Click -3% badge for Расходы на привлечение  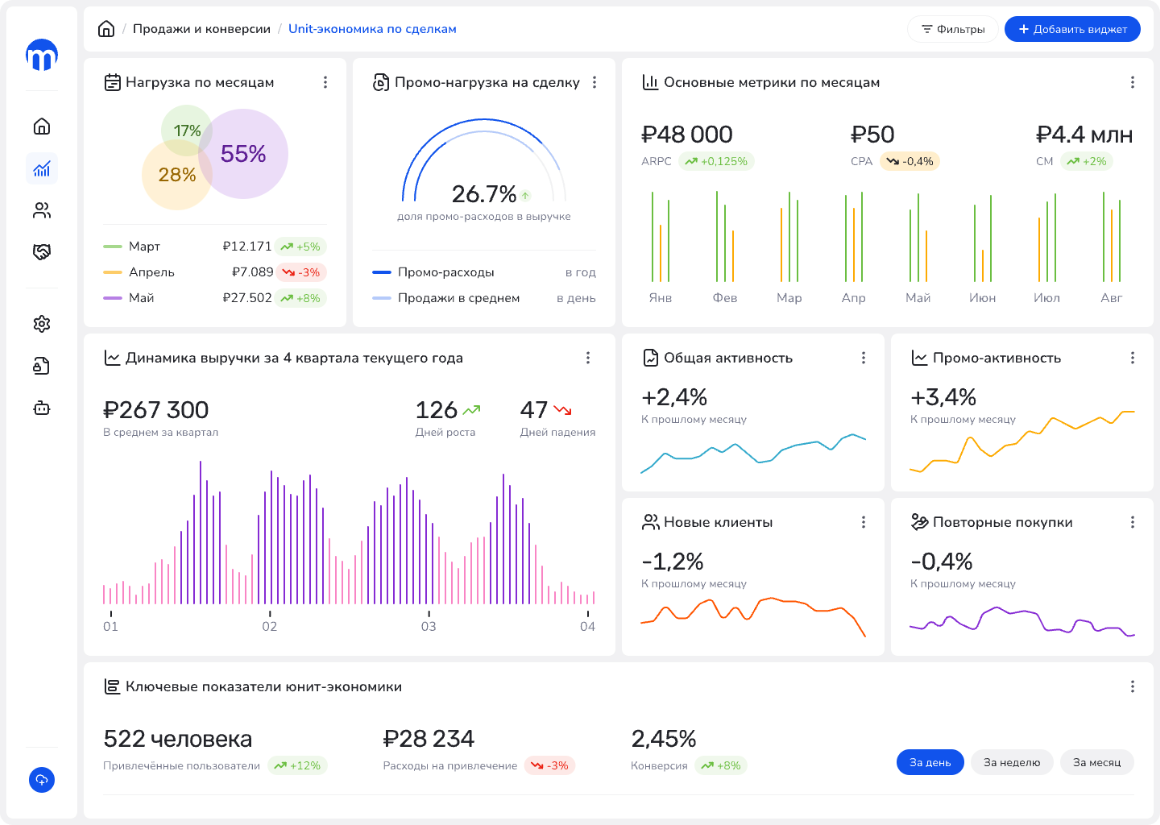(x=550, y=766)
